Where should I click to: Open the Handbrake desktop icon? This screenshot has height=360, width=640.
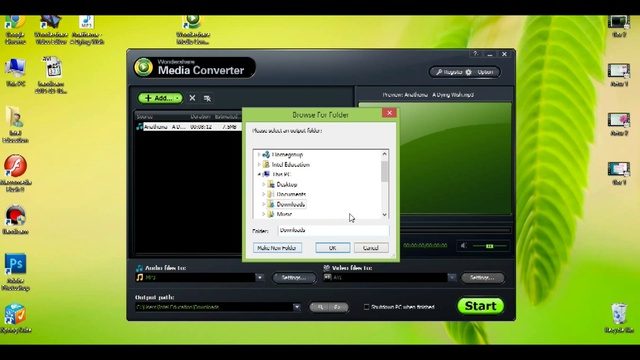16,220
